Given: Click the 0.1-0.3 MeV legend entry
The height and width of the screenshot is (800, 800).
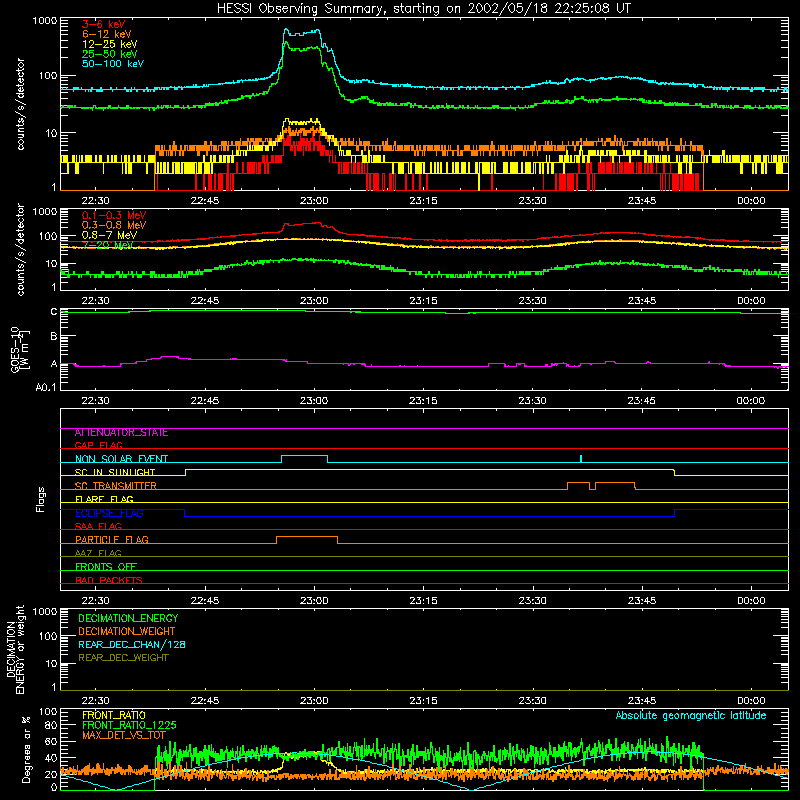Looking at the screenshot, I should tap(114, 215).
